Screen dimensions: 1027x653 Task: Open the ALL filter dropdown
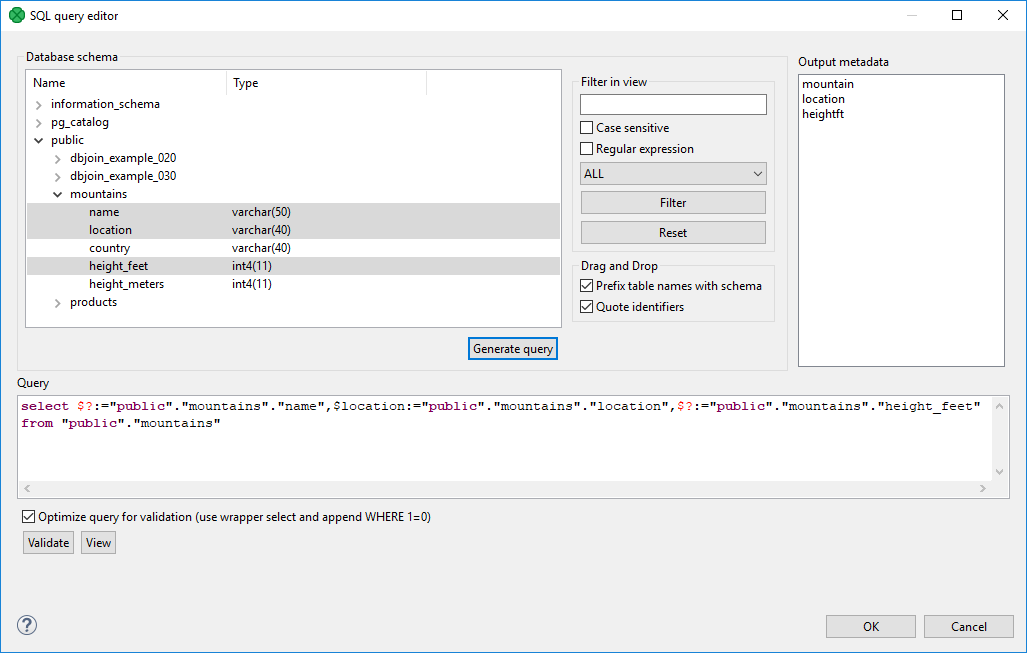(x=673, y=174)
